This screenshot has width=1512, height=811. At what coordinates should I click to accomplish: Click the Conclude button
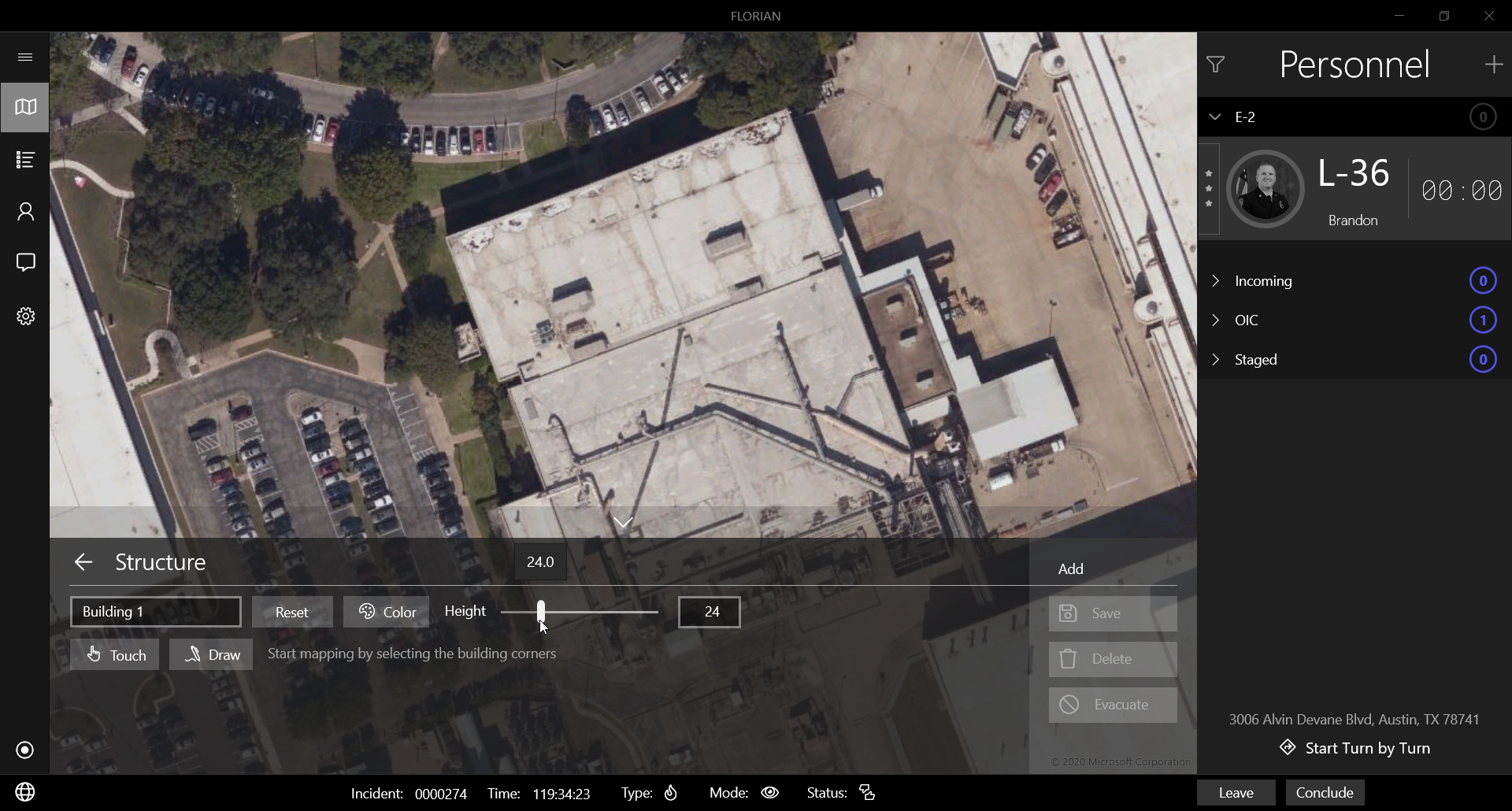point(1325,793)
